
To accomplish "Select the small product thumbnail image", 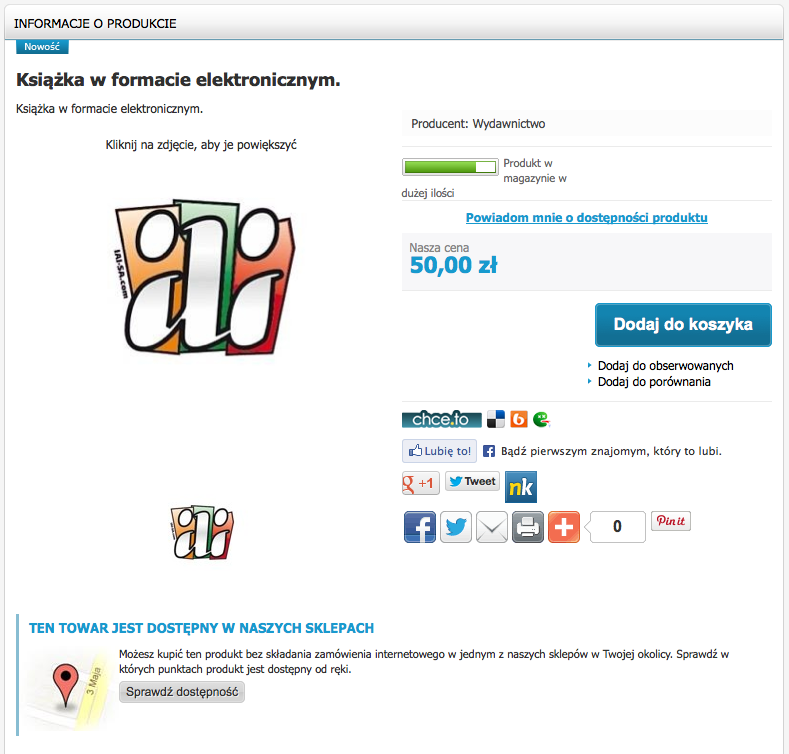I will (202, 533).
